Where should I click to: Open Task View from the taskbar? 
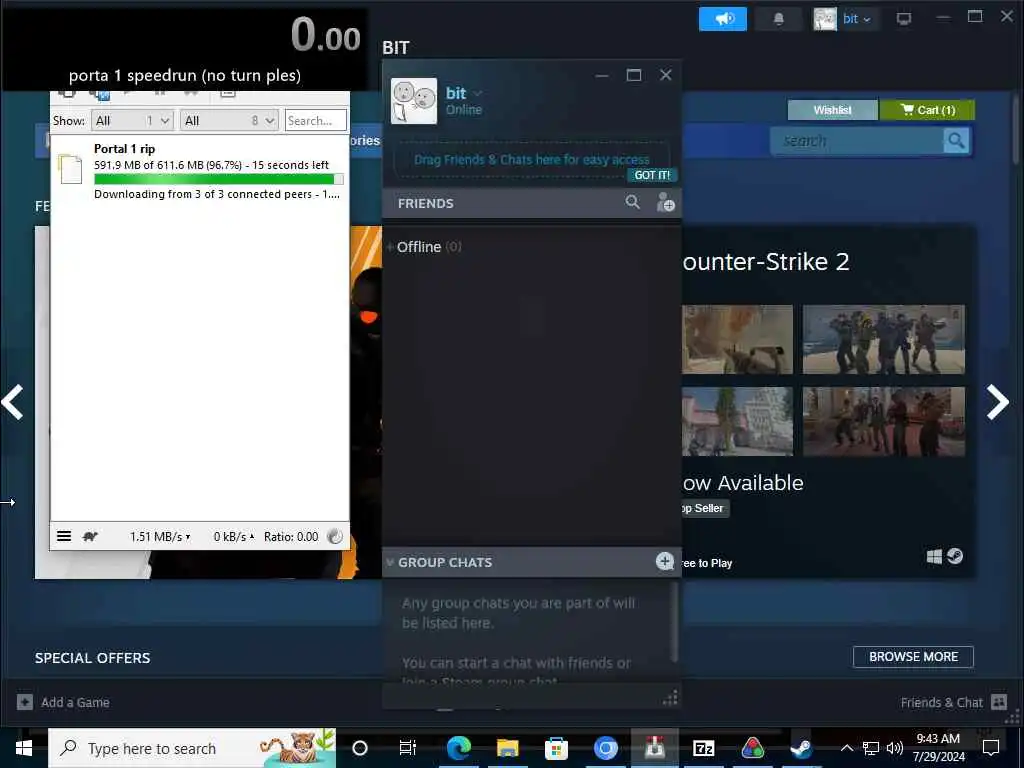408,748
